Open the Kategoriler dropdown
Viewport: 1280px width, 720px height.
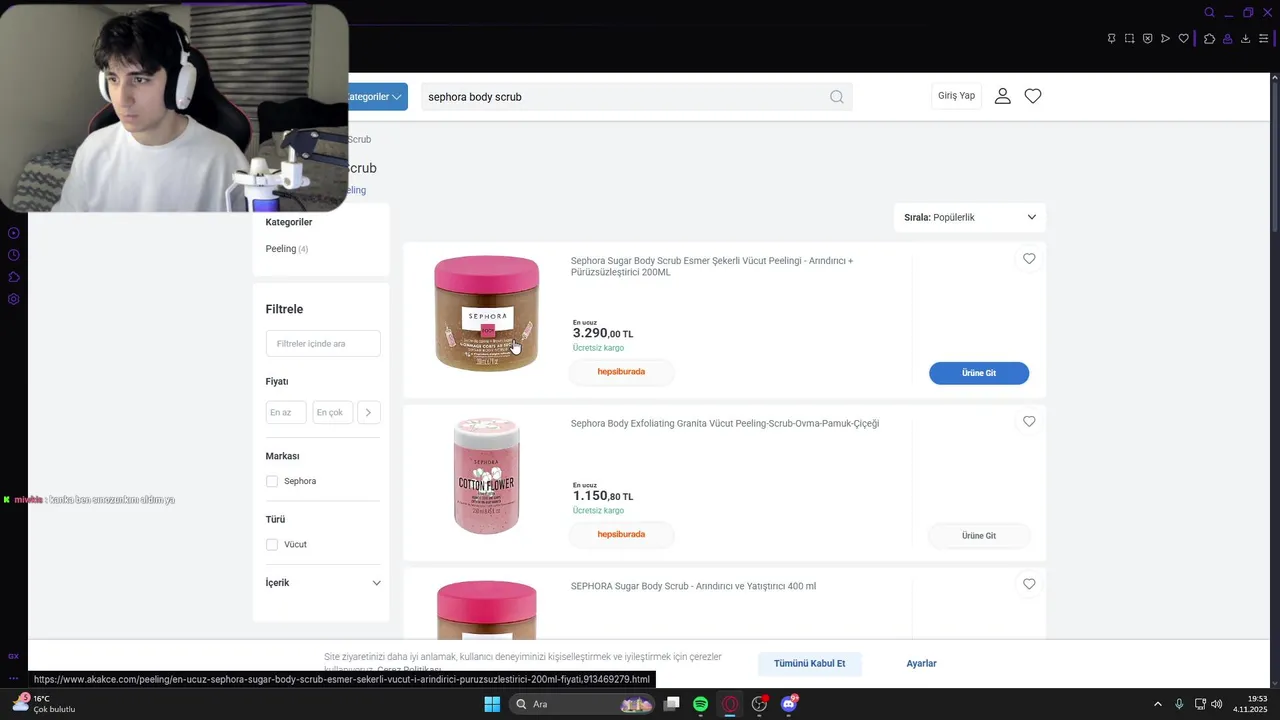[378, 97]
